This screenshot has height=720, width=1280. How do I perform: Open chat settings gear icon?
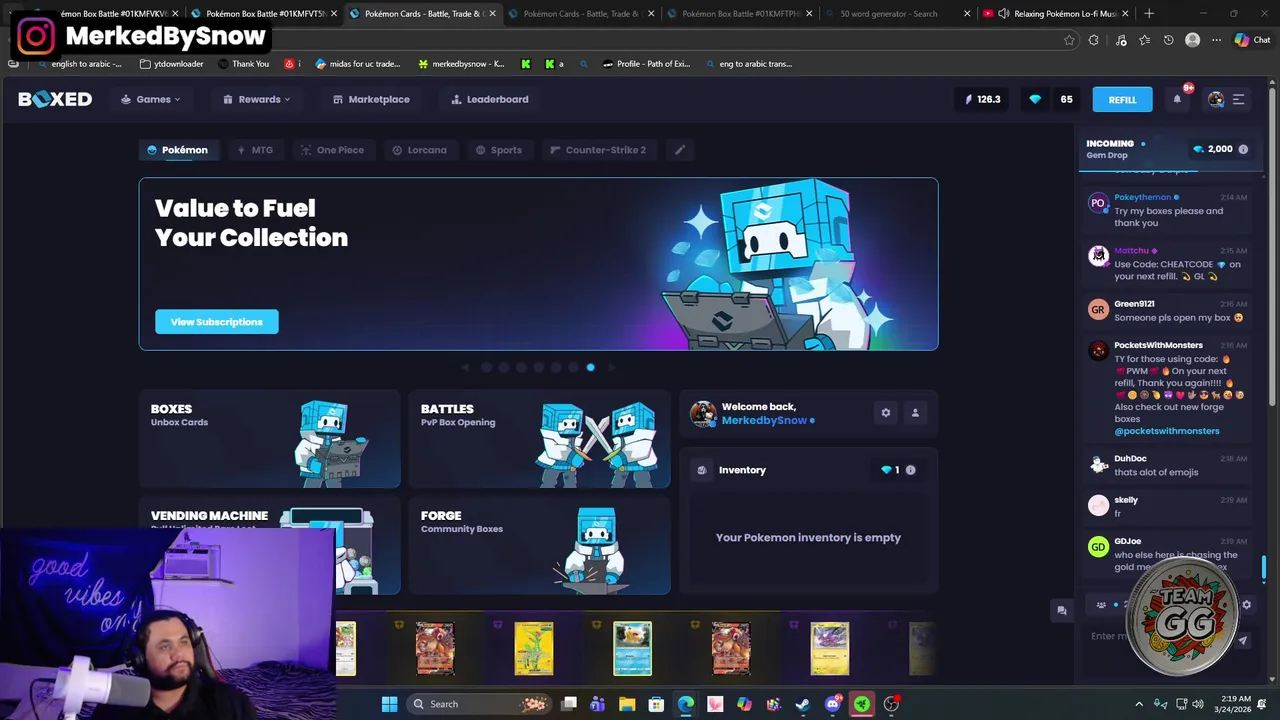pyautogui.click(x=1246, y=605)
